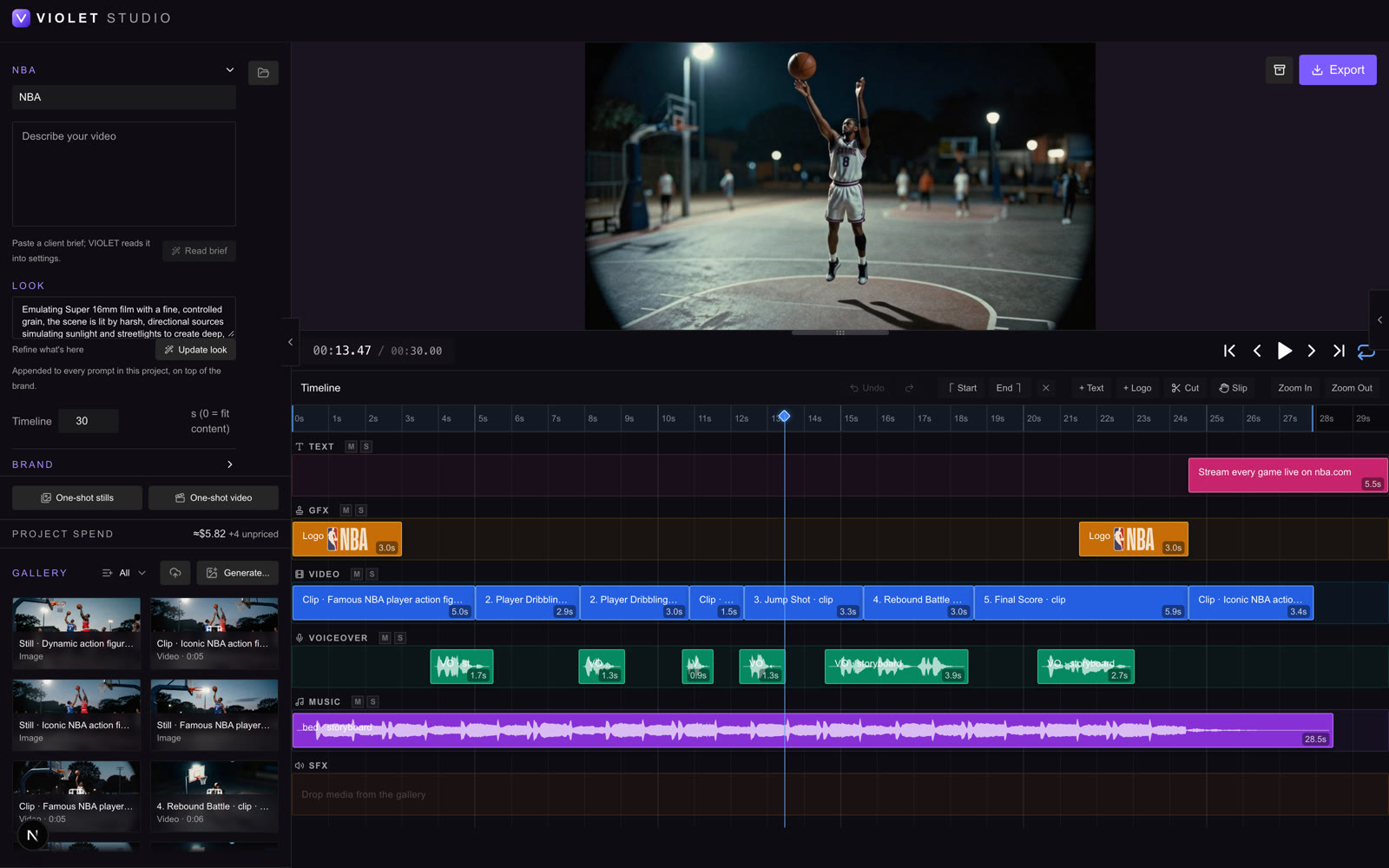The height and width of the screenshot is (868, 1389).
Task: Open 'Still · Dynamic action figur…' gallery thumbnail
Action: coord(76,633)
